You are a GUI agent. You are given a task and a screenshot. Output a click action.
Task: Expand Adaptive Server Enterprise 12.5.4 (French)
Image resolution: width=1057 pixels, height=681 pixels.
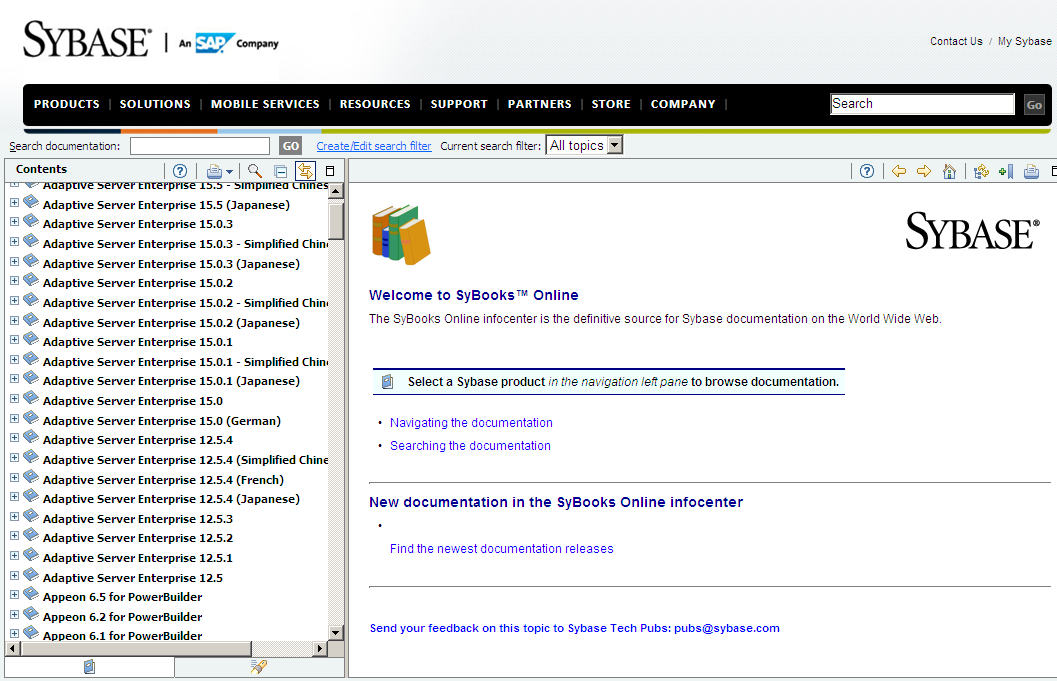(x=14, y=477)
